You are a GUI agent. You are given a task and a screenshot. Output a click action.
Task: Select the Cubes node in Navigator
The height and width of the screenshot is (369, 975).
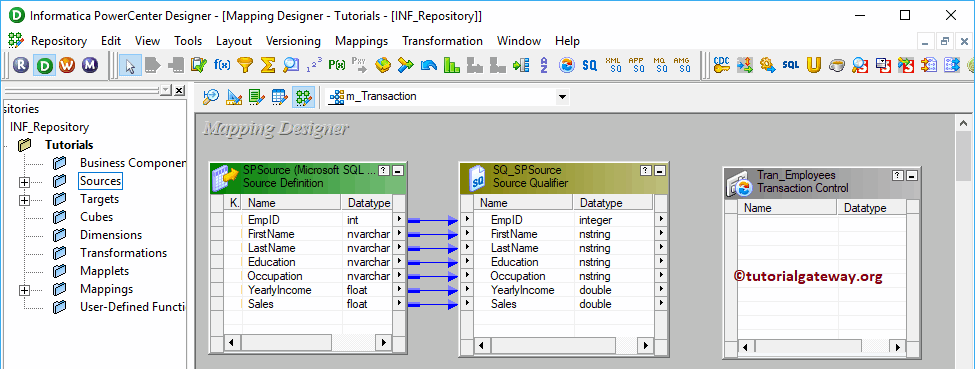(x=96, y=217)
